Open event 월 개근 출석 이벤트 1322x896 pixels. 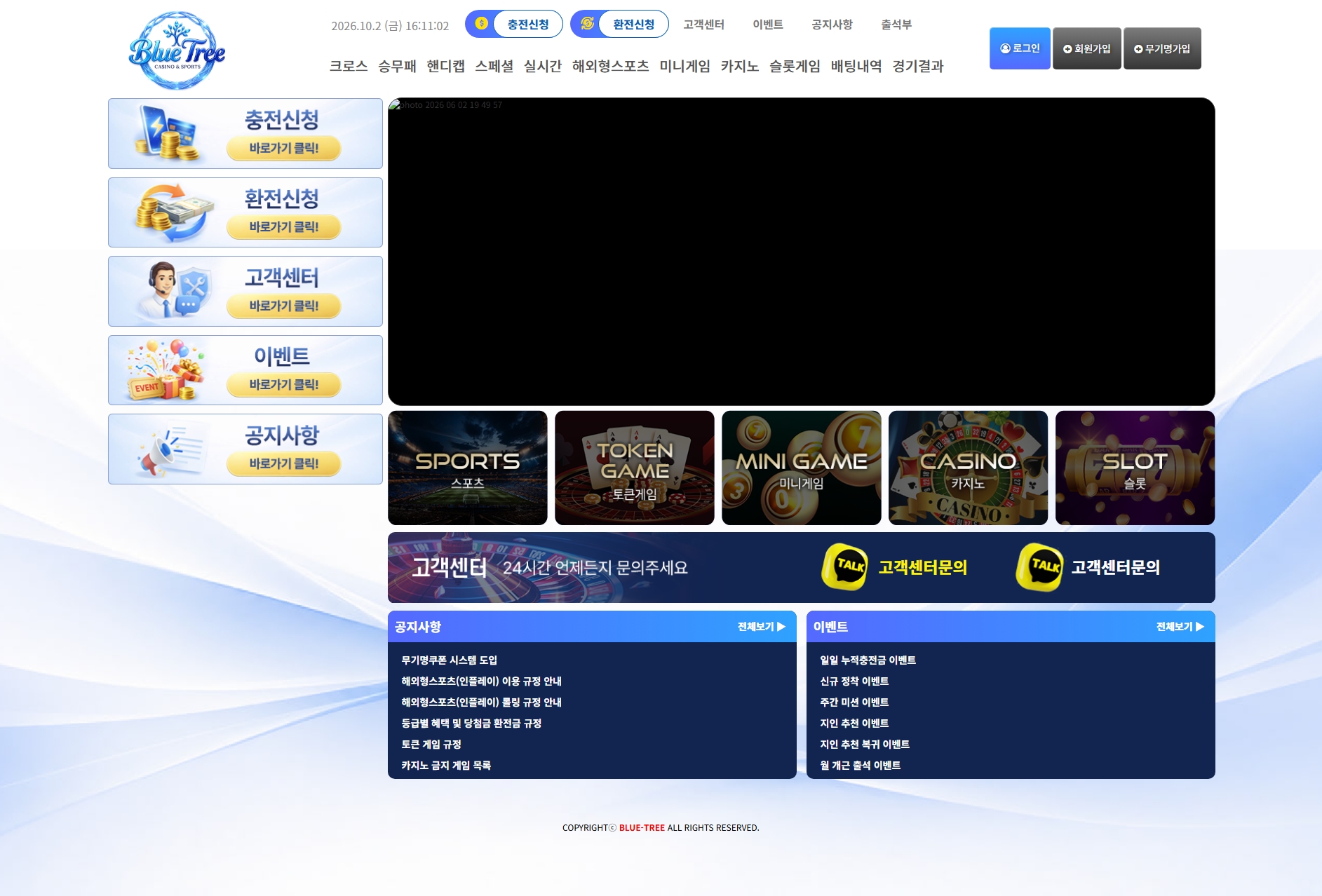click(x=861, y=766)
